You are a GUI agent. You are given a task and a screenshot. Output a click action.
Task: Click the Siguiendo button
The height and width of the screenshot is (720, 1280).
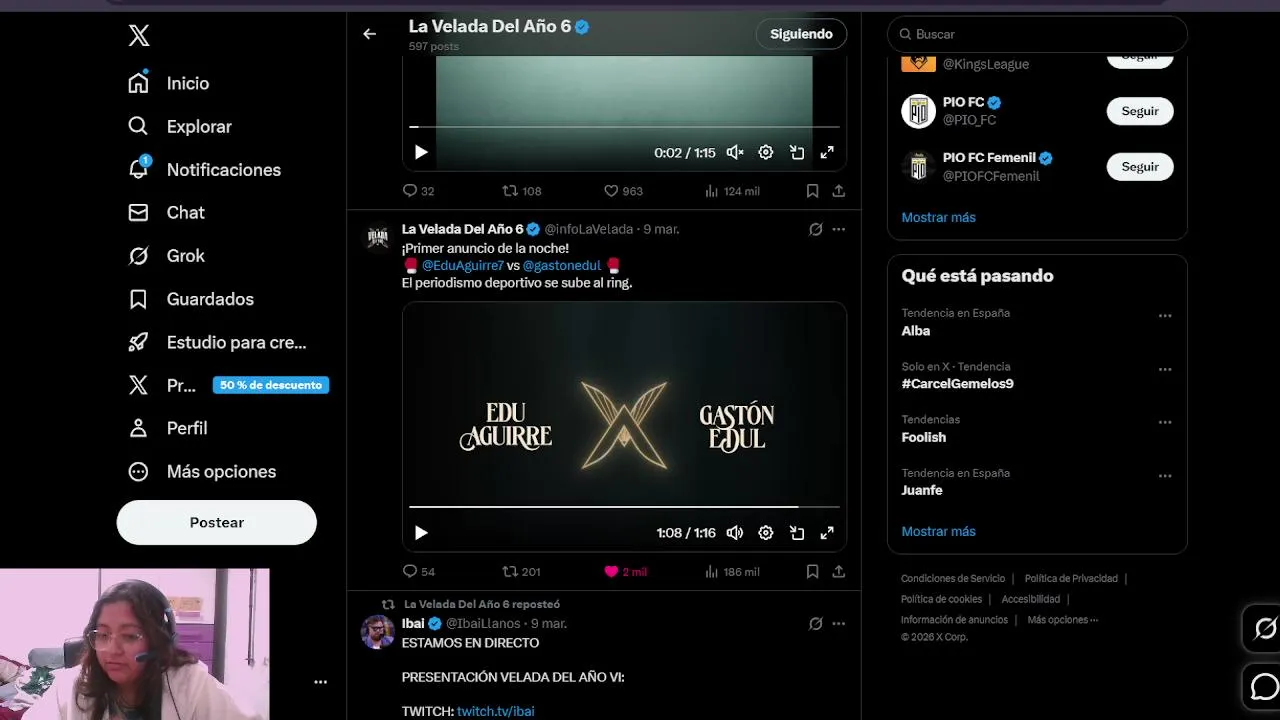801,34
